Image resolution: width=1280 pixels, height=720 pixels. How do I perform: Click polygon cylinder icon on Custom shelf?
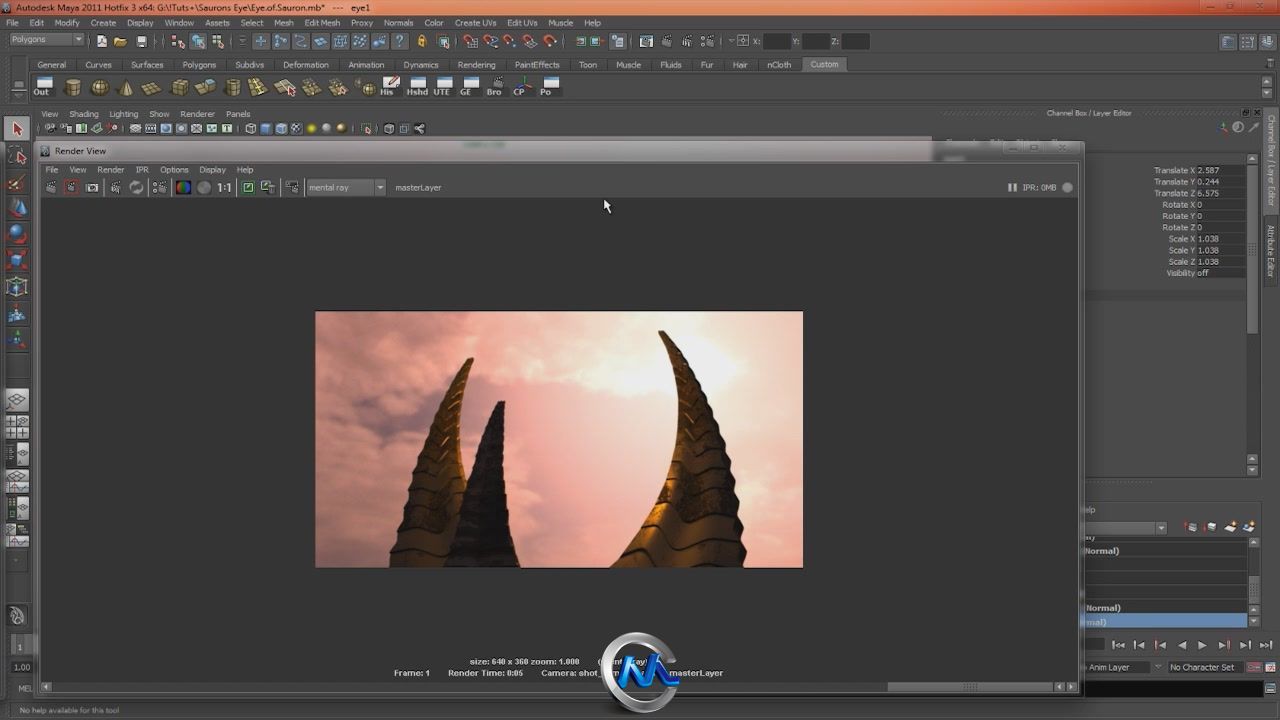[x=73, y=87]
